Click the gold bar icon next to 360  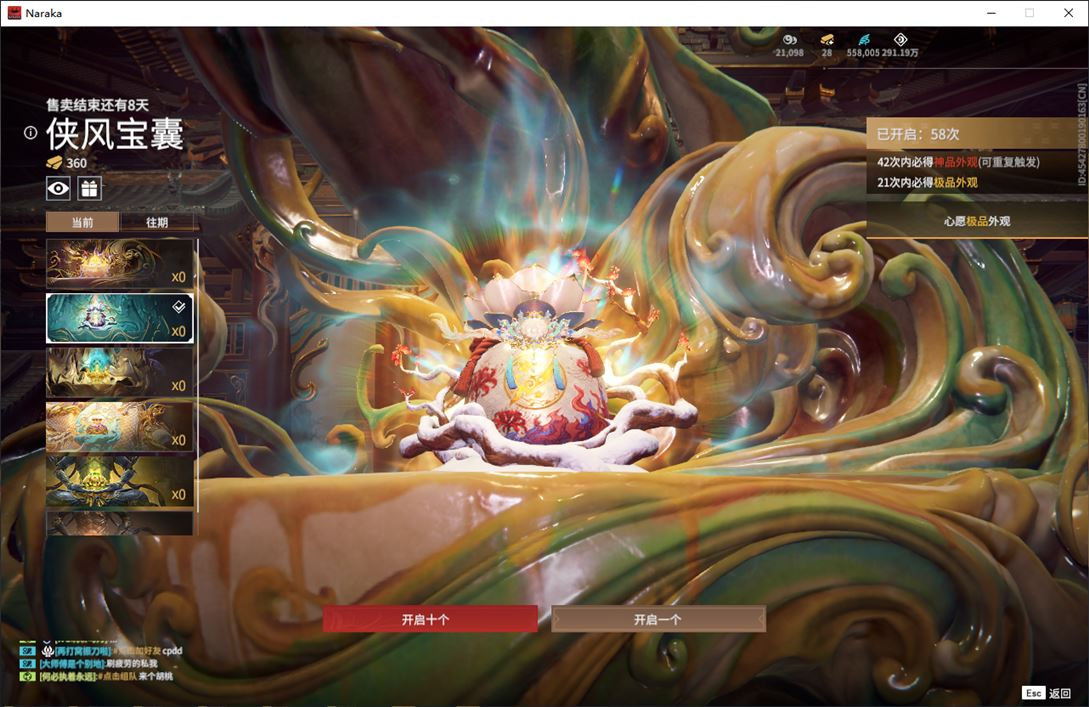[x=54, y=163]
